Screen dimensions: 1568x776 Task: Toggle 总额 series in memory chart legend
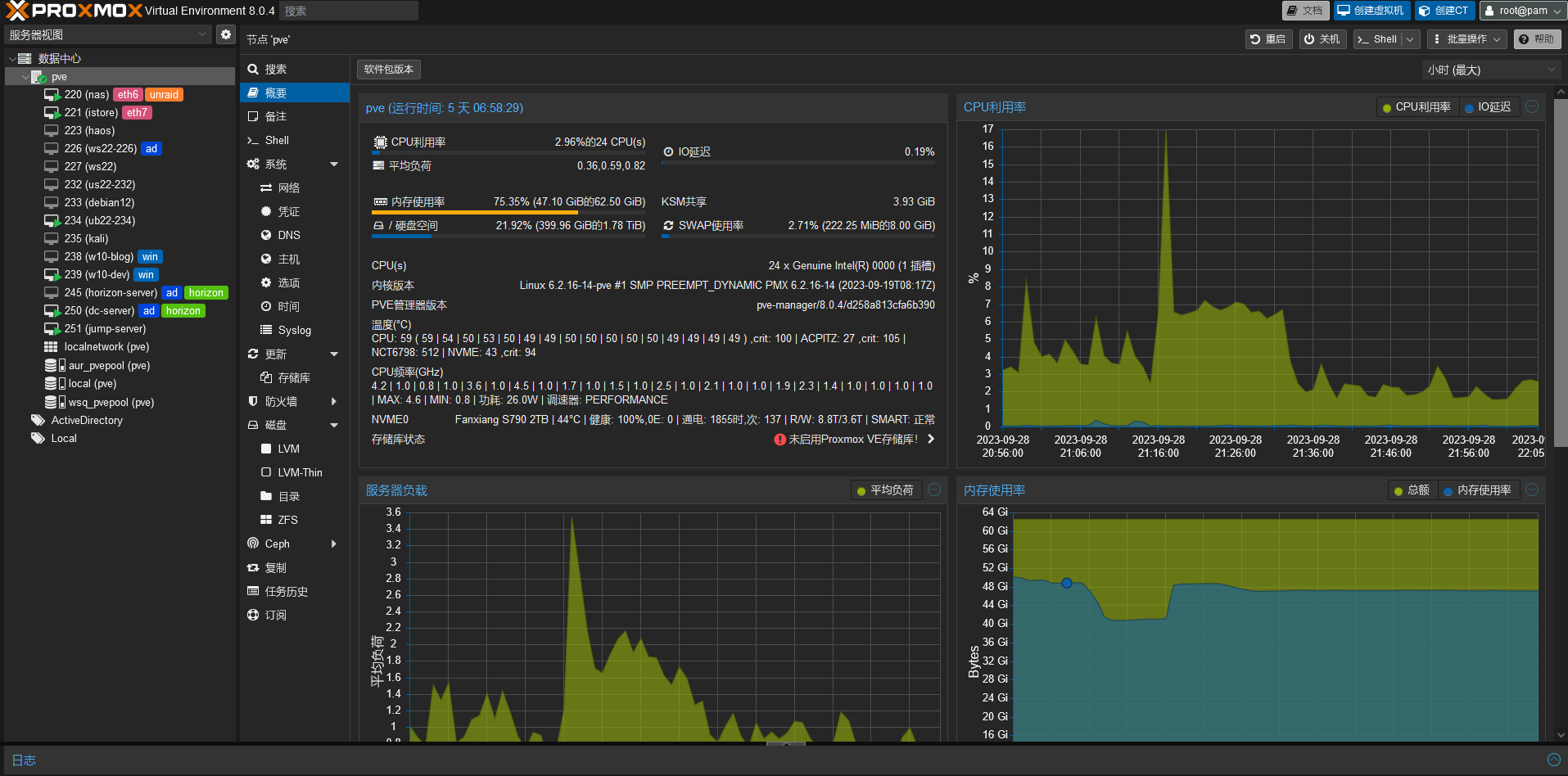tap(1412, 490)
